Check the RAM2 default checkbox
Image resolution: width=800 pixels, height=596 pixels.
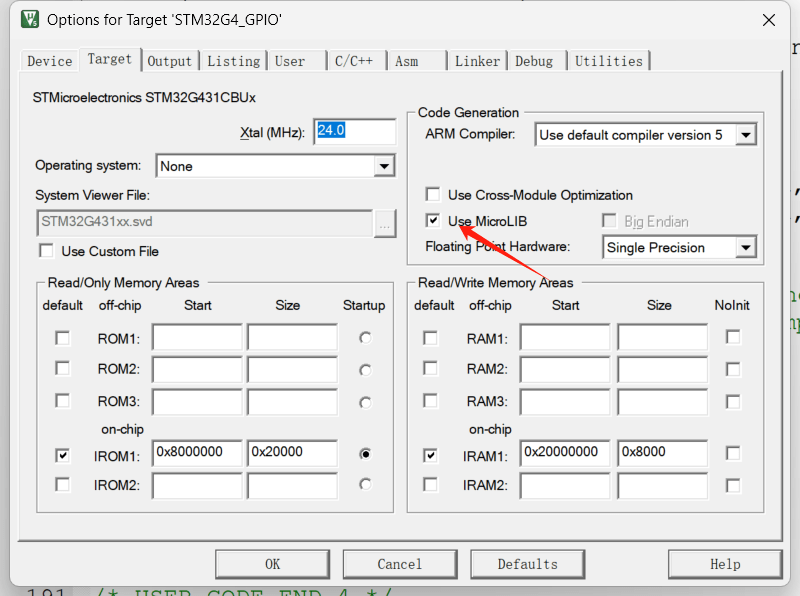[430, 368]
